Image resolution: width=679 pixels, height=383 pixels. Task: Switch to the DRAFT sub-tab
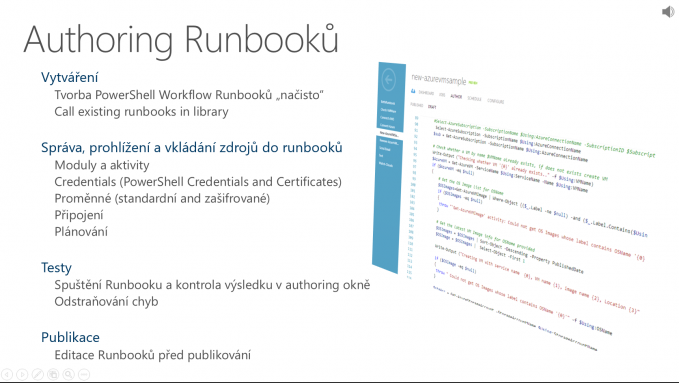coord(432,107)
